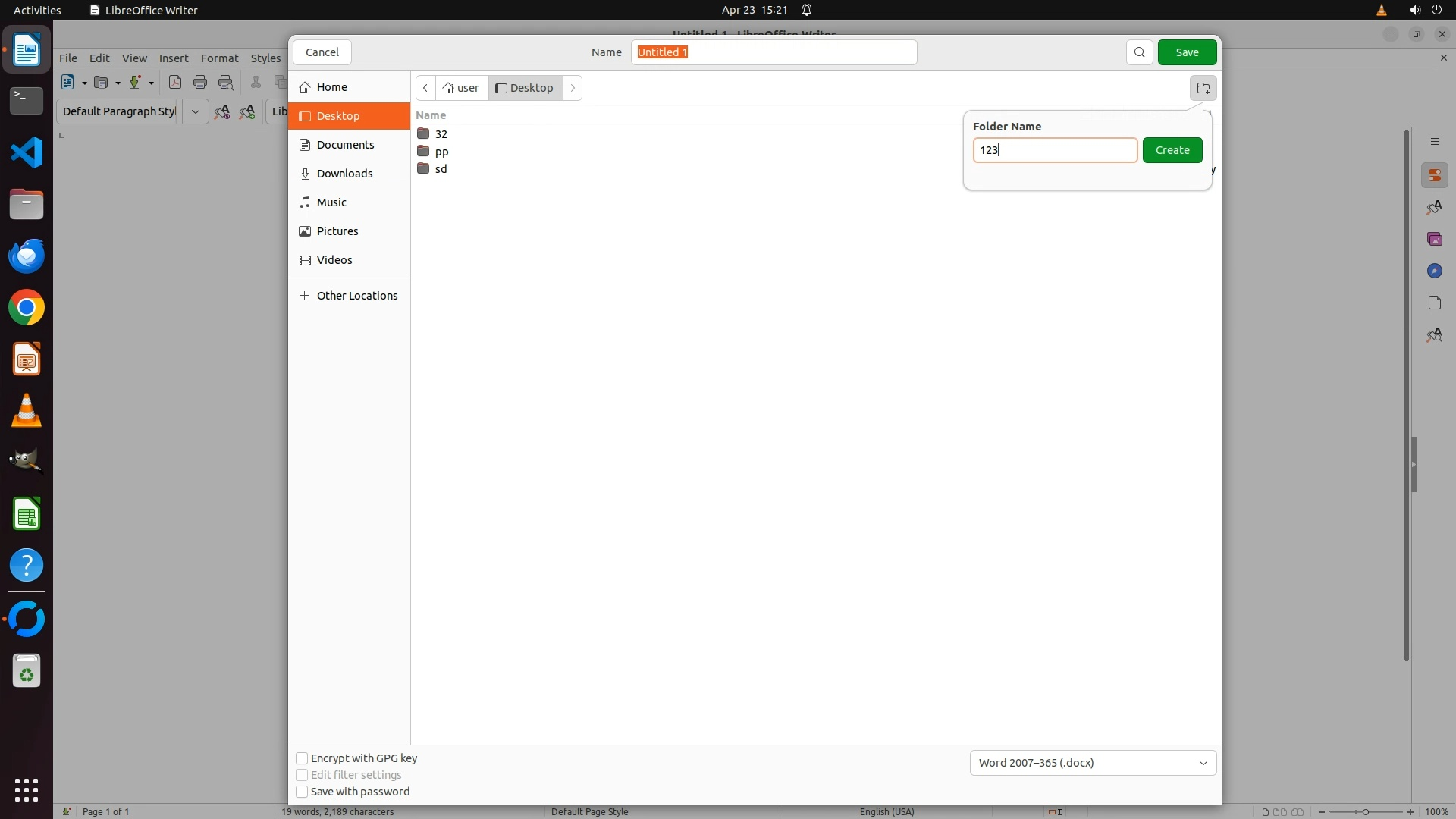Open the Word 2007–365 file type dropdown
The image size is (1456, 819).
point(1093,763)
